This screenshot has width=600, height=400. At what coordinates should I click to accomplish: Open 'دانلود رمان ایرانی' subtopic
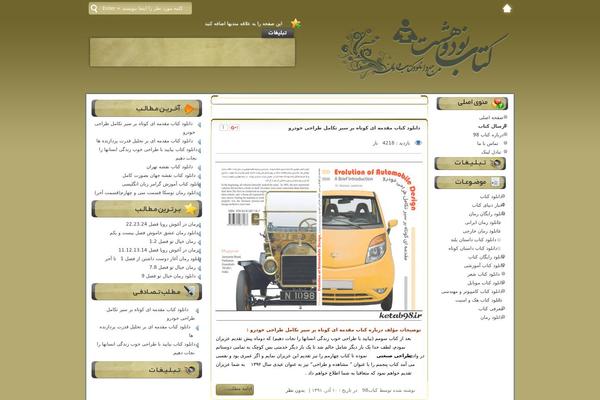coord(483,223)
